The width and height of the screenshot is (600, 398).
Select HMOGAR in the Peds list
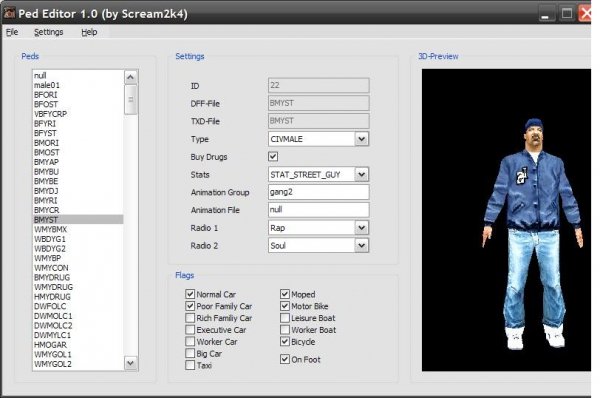coord(78,345)
